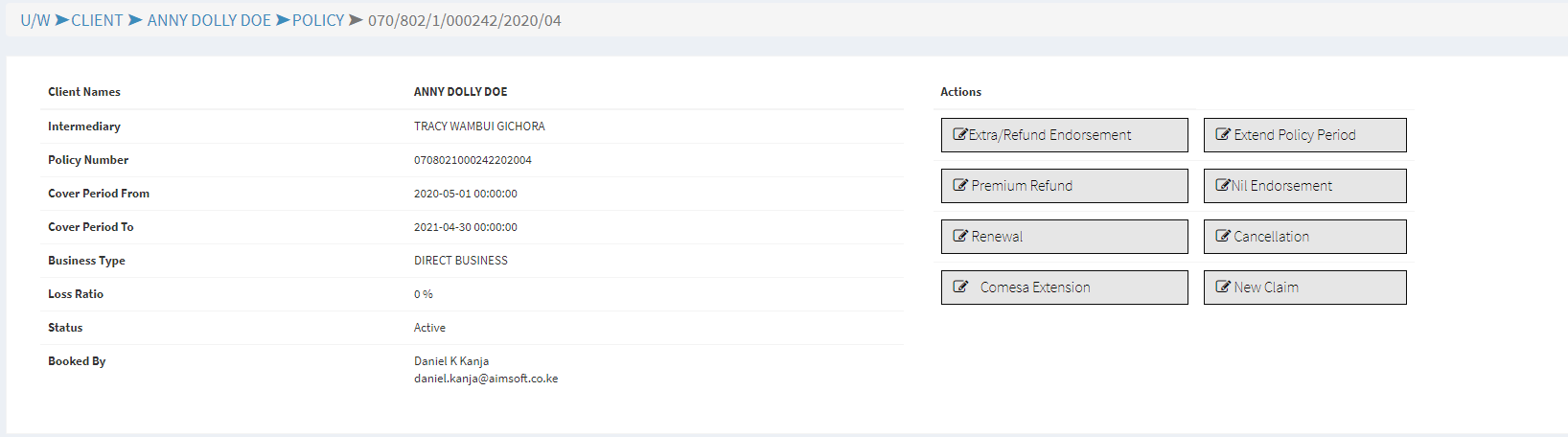
Task: Navigate to the POLICY breadcrumb
Action: (x=318, y=20)
